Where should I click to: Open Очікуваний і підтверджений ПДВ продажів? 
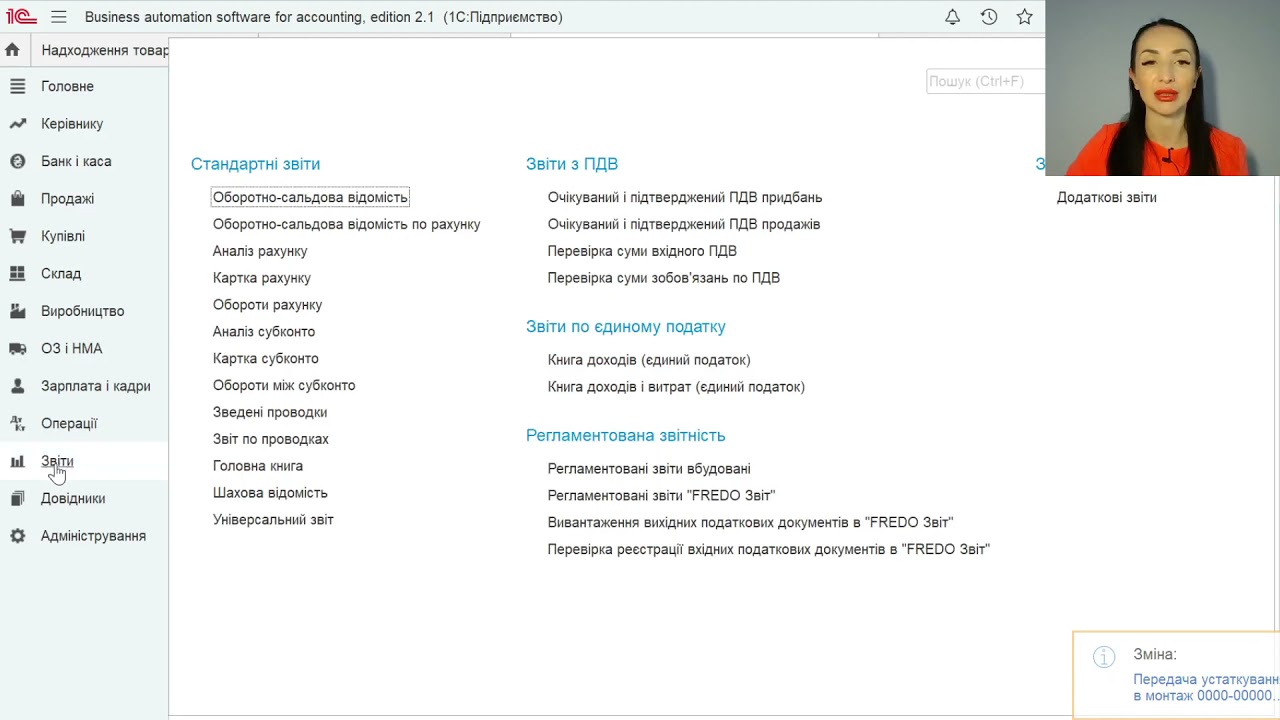coord(684,225)
